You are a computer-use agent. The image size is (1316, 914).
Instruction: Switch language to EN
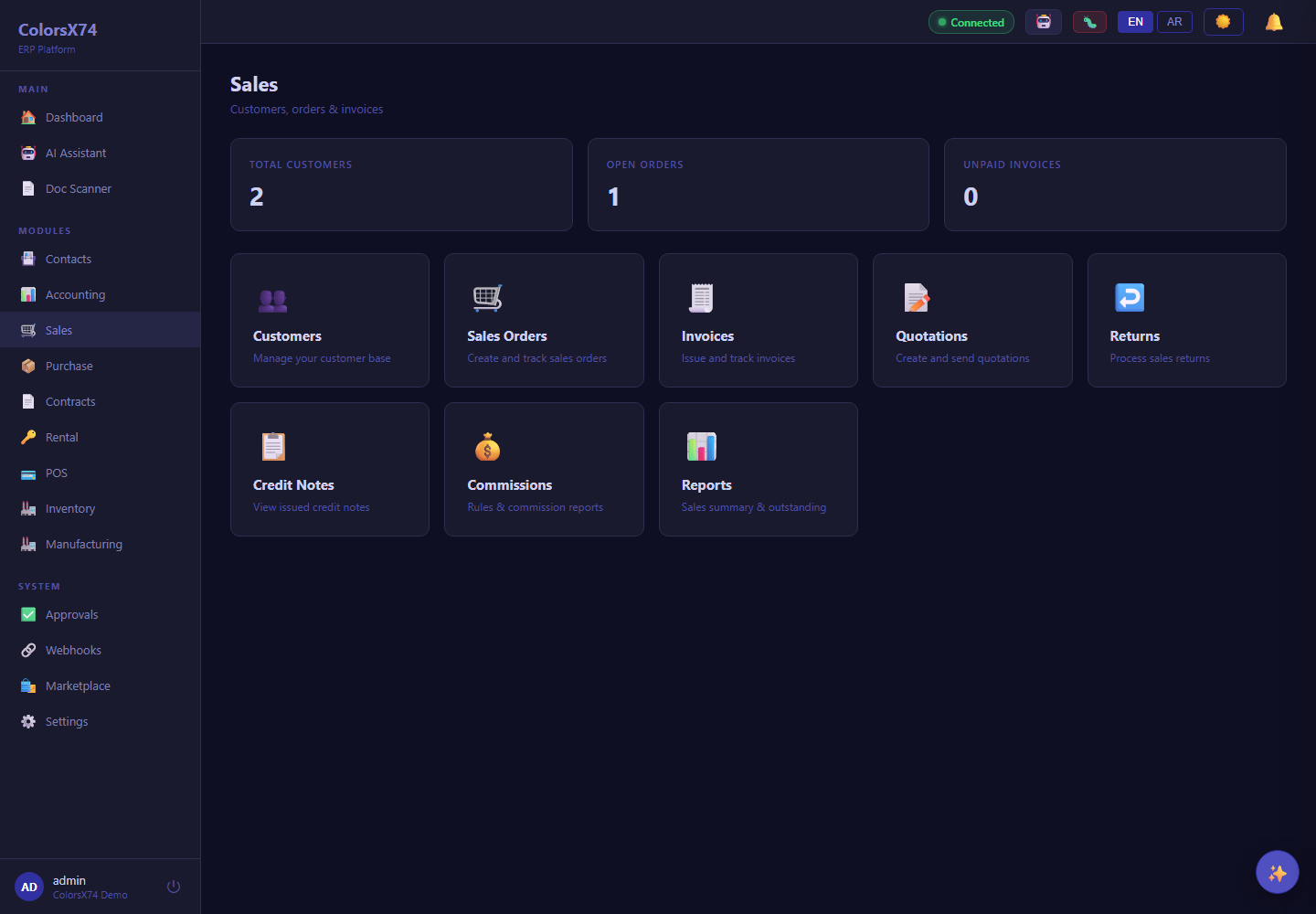(1136, 22)
